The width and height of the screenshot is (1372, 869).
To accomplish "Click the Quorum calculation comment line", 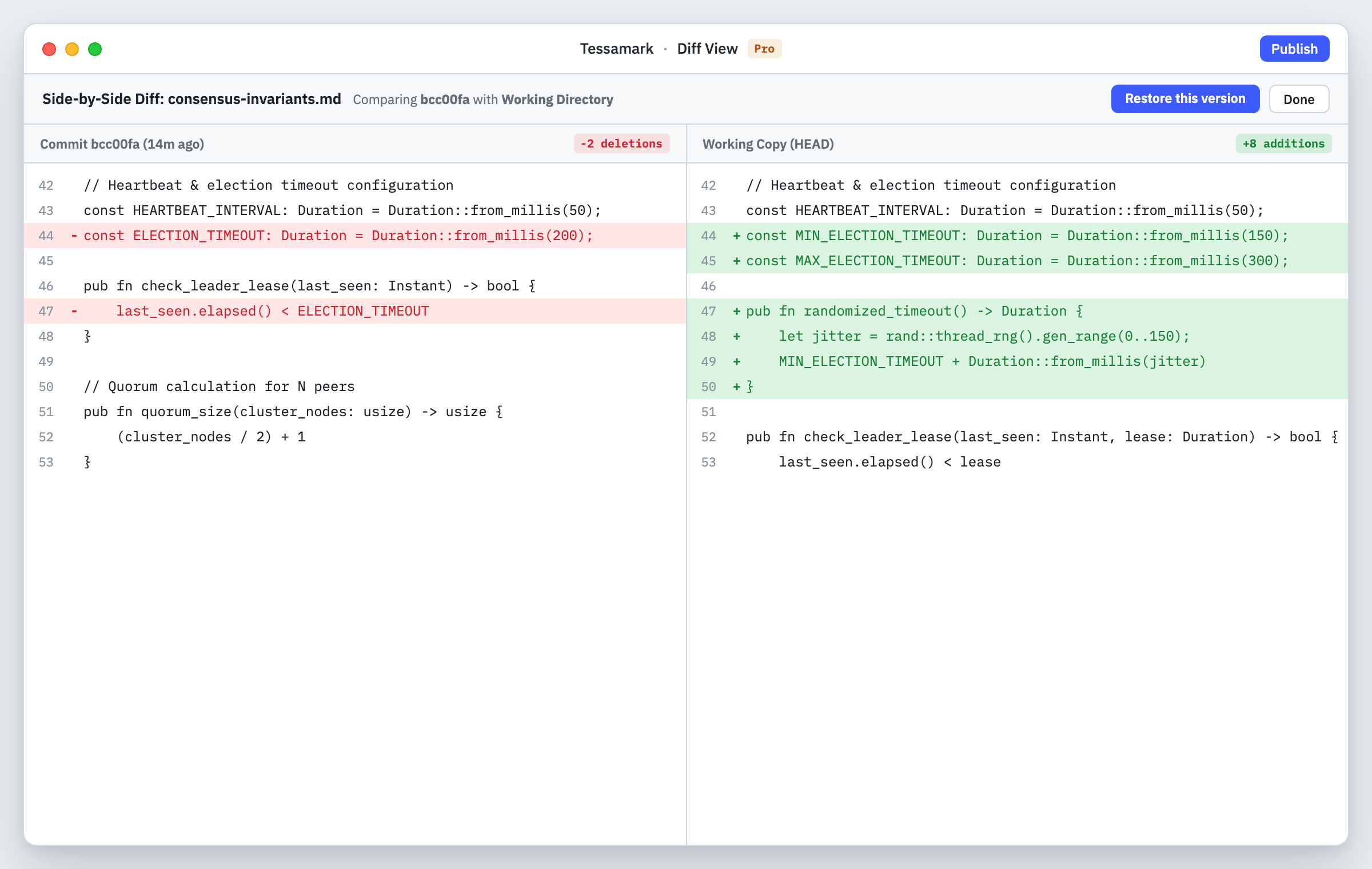I will 355,386.
